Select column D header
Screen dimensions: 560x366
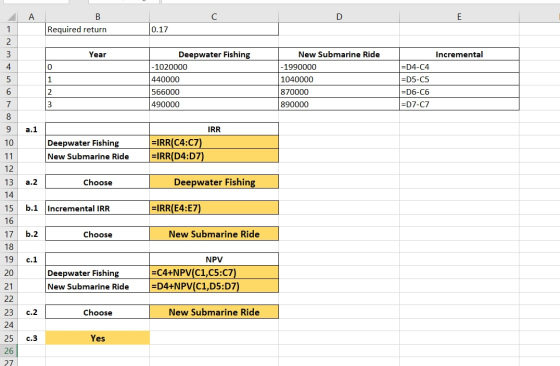click(339, 17)
